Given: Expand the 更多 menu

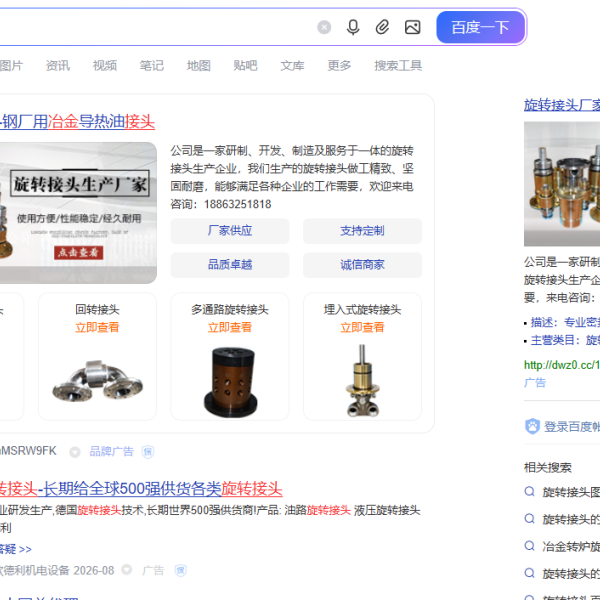Looking at the screenshot, I should [339, 66].
